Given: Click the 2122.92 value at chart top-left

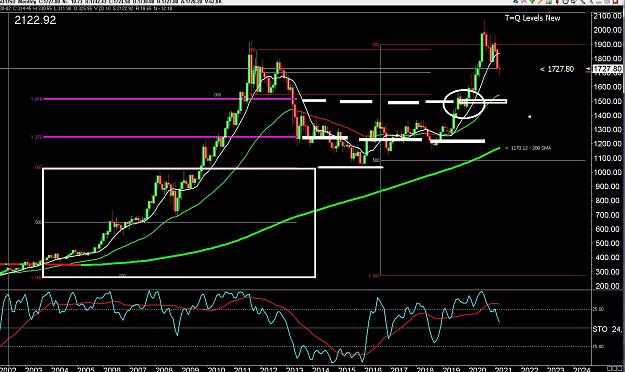Looking at the screenshot, I should [35, 20].
